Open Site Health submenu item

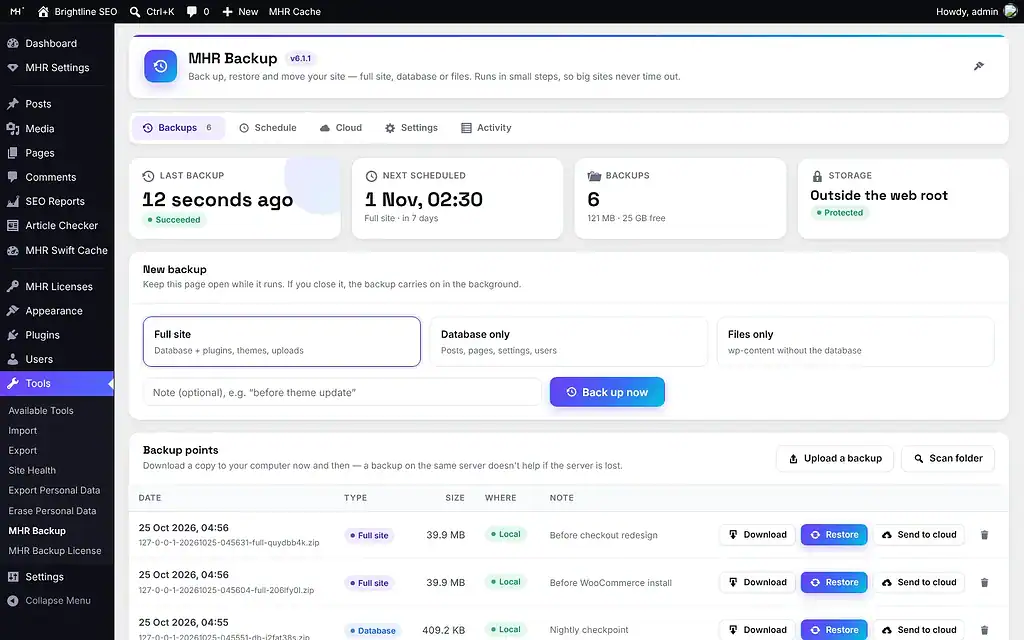tap(32, 470)
